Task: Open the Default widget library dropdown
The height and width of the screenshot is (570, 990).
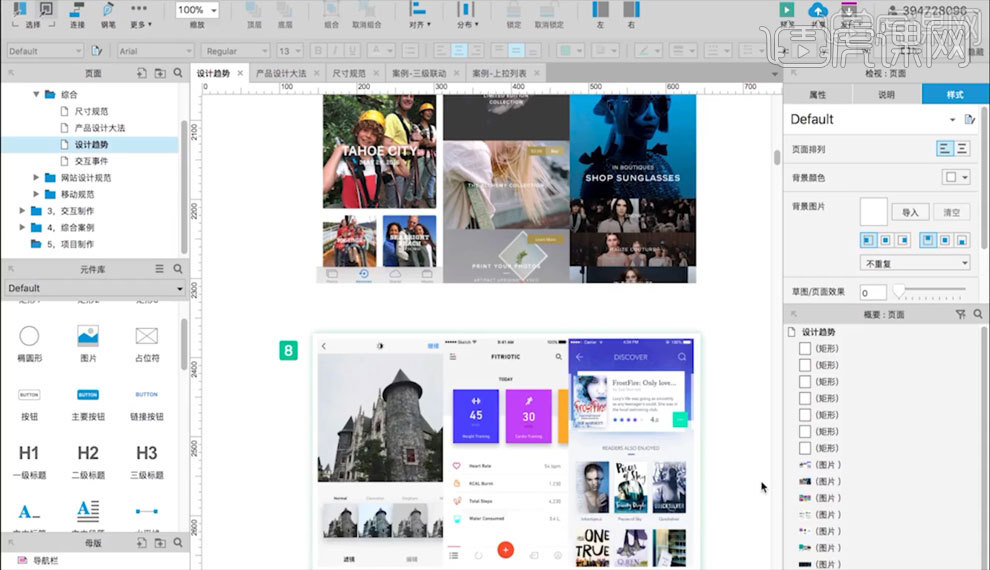Action: (94, 288)
